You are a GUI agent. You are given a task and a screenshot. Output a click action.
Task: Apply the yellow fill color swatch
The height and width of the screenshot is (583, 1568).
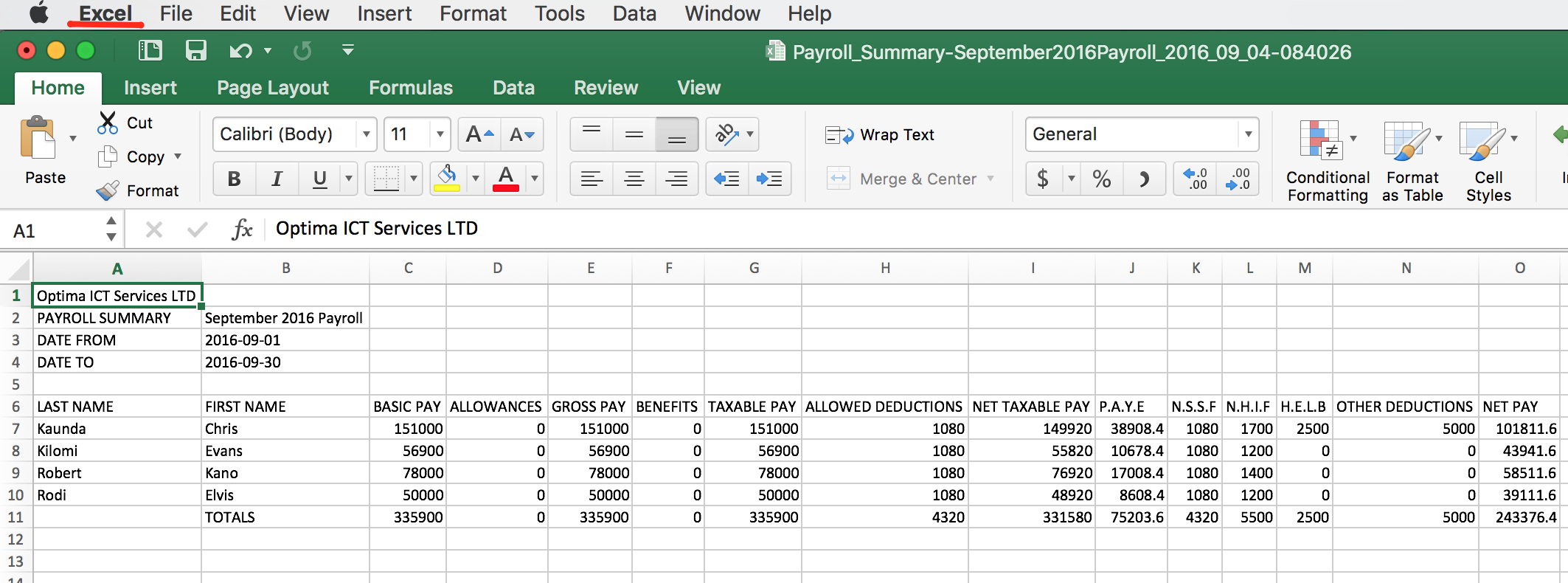(x=447, y=179)
